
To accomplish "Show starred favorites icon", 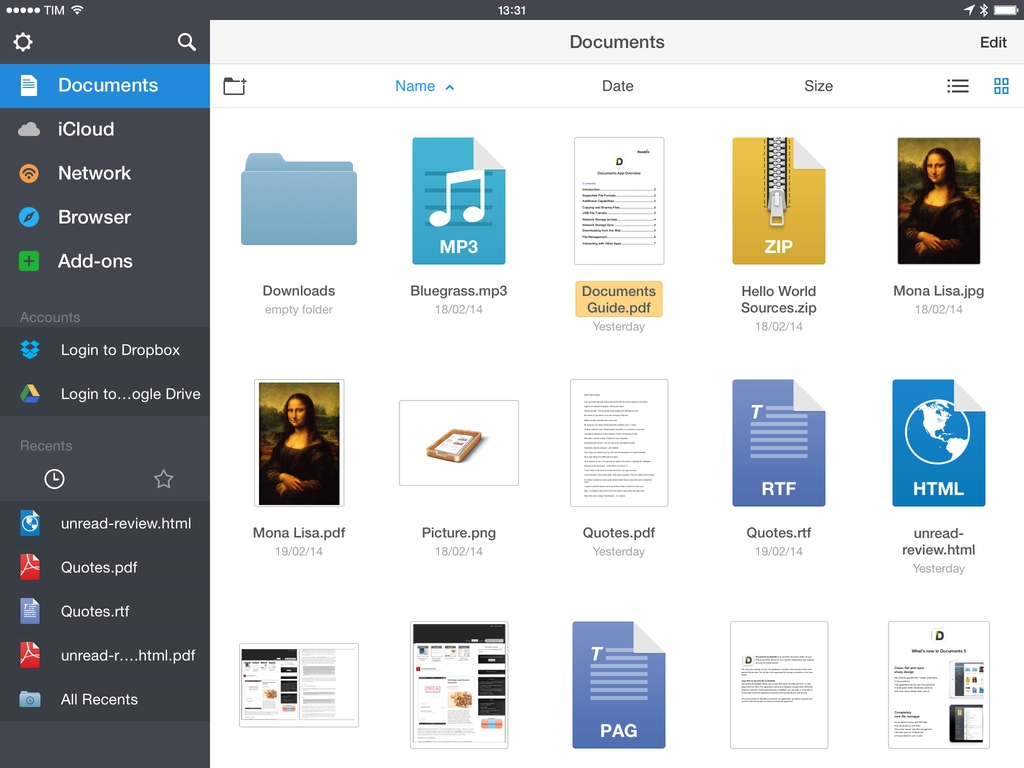I will 163,479.
